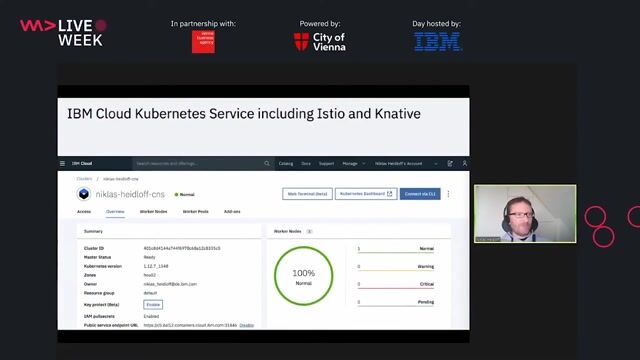Click the Pending worker node status bar
The height and width of the screenshot is (360, 640).
point(396,302)
